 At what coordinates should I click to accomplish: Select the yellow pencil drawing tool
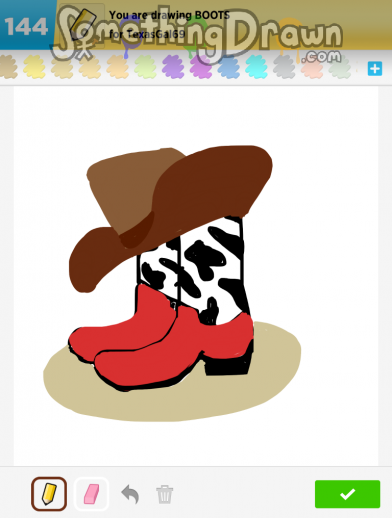[49, 494]
